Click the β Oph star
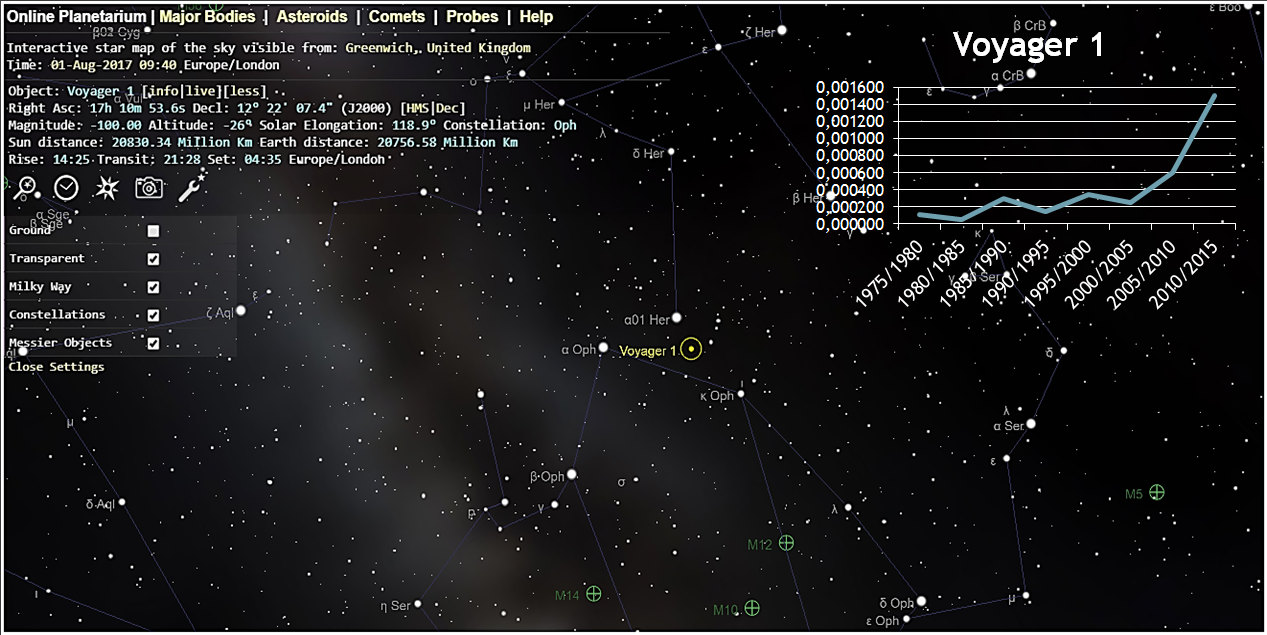This screenshot has width=1267, height=635. point(572,475)
